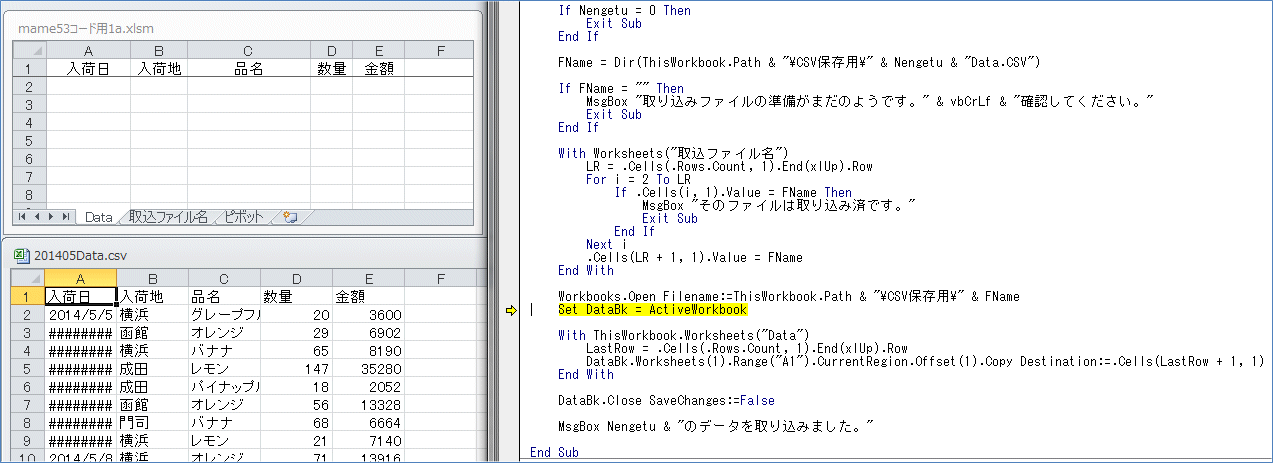Click the Workbooks.Open Filename code line

coord(788,296)
